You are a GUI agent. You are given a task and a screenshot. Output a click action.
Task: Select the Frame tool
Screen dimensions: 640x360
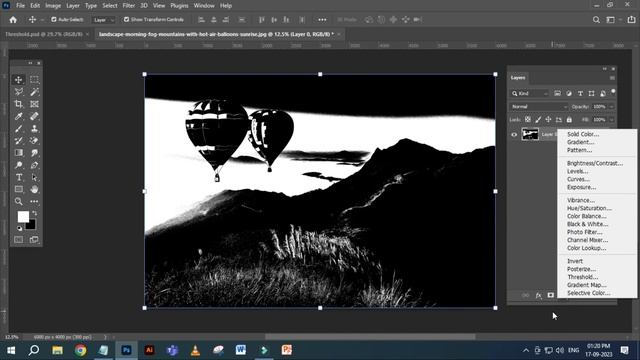pos(34,104)
